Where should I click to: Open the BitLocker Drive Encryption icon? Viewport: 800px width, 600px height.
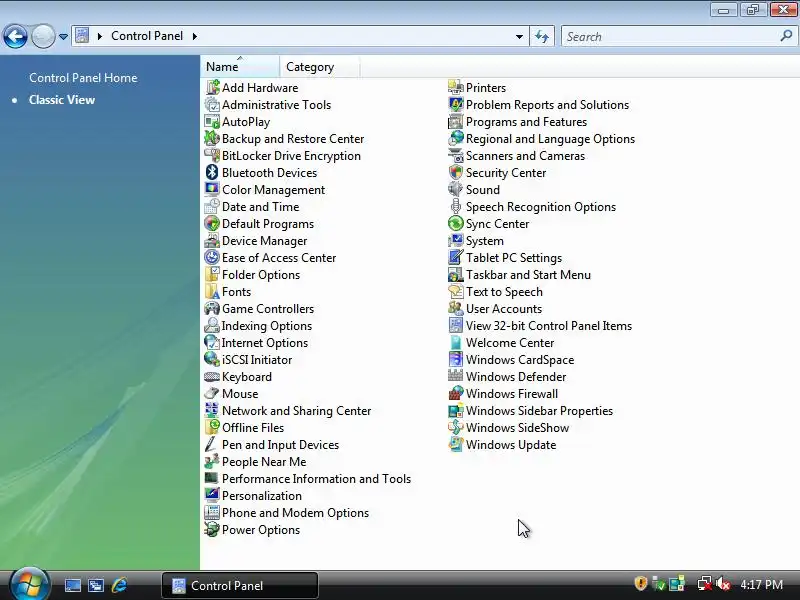pos(212,156)
